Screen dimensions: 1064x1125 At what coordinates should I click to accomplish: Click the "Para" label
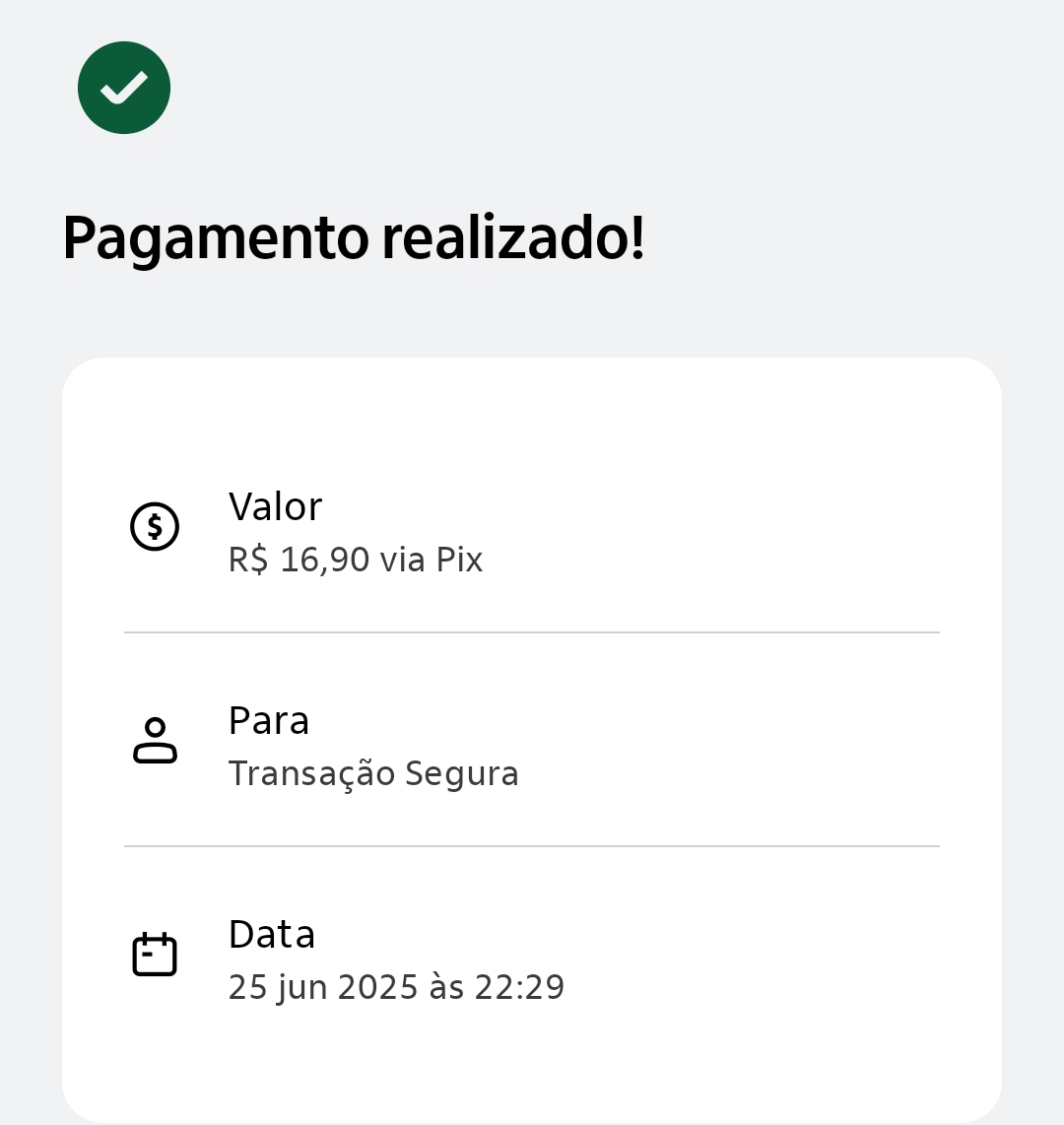click(268, 721)
